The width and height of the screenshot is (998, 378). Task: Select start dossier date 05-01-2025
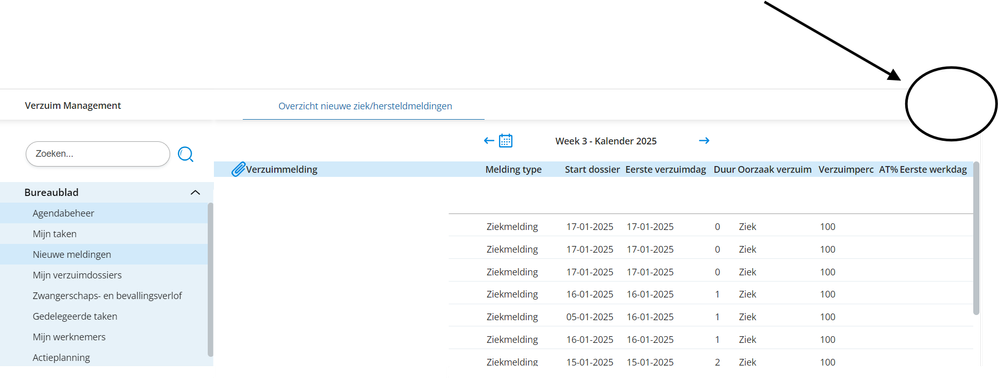click(590, 317)
